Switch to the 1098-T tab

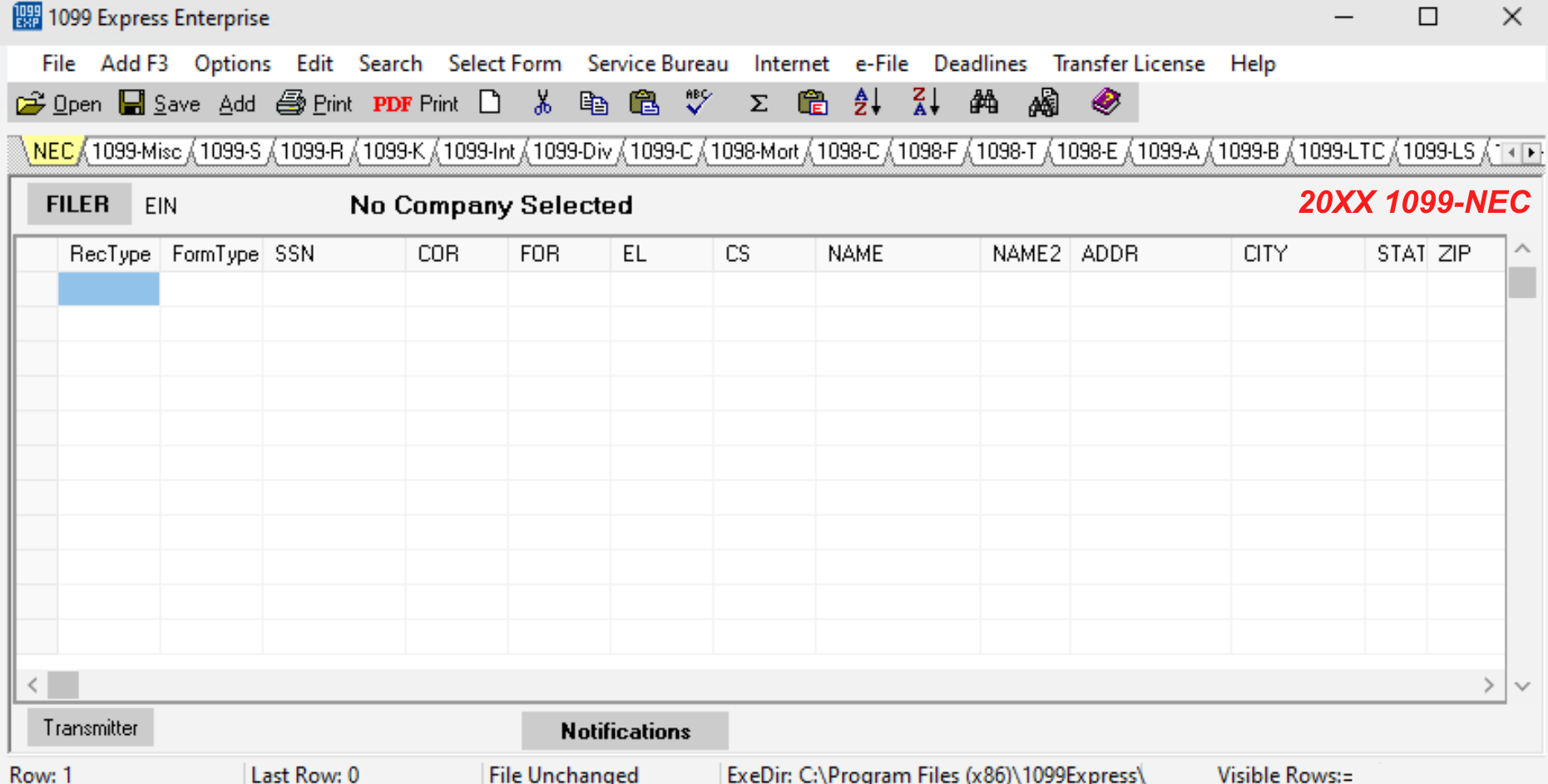[1006, 151]
